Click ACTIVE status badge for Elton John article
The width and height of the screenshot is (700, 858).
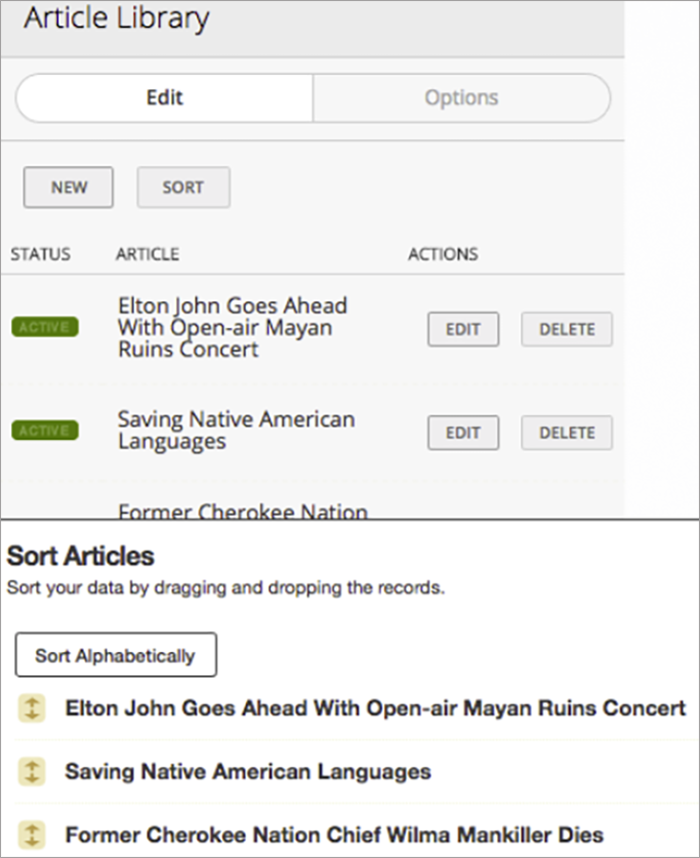click(45, 327)
